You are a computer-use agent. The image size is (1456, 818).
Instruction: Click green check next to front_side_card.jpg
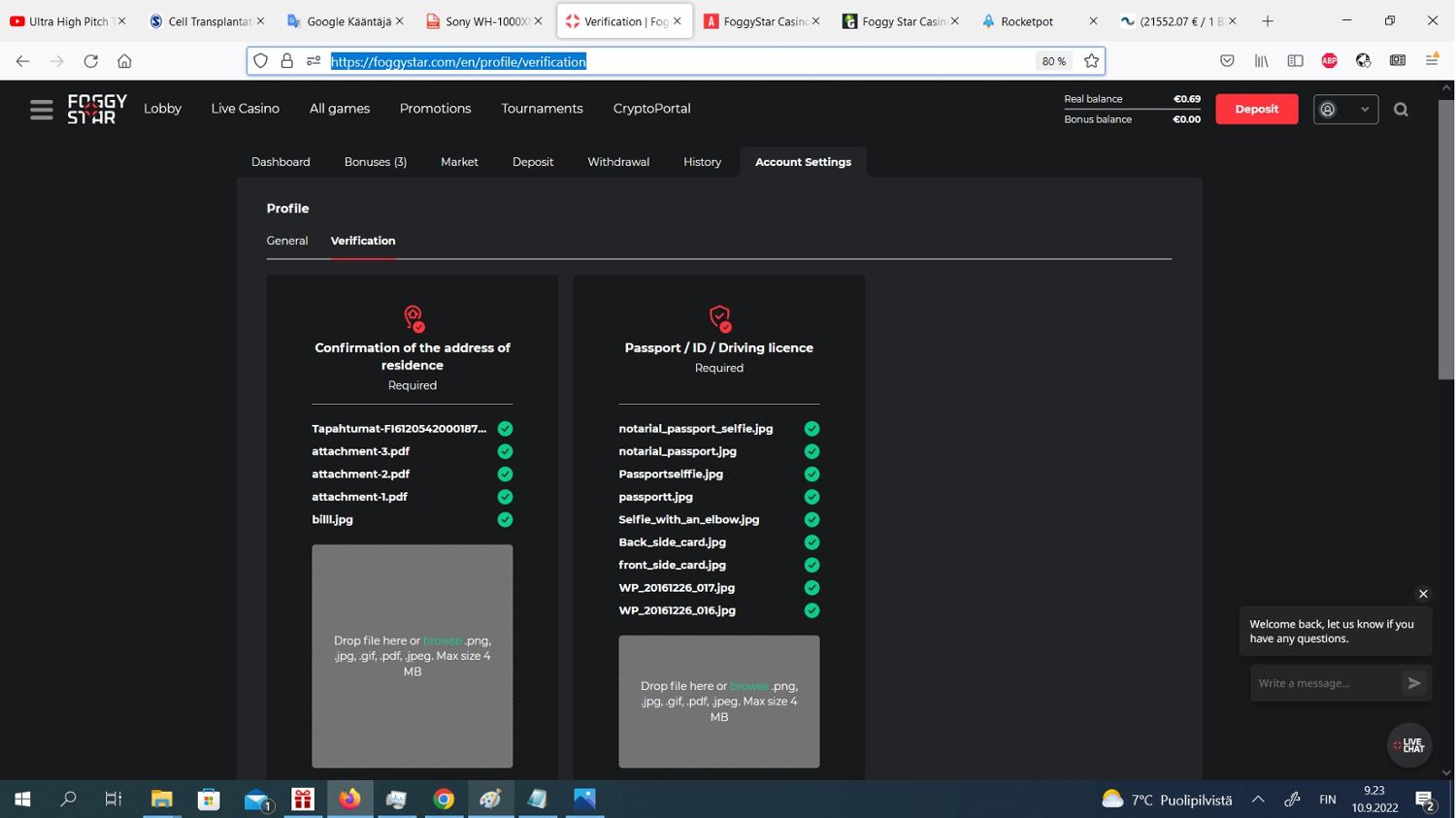[811, 565]
